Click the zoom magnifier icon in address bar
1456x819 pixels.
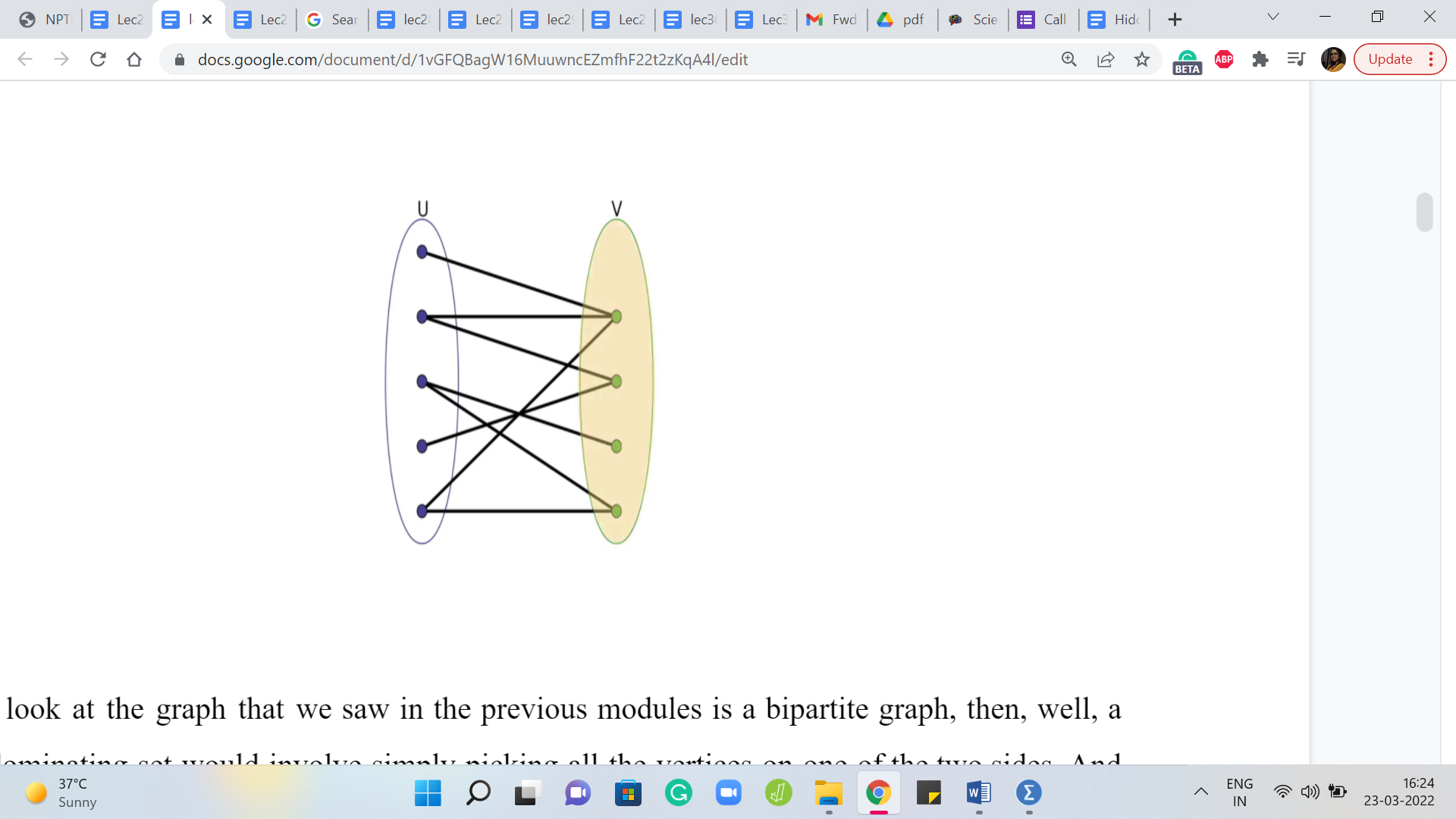click(1068, 59)
